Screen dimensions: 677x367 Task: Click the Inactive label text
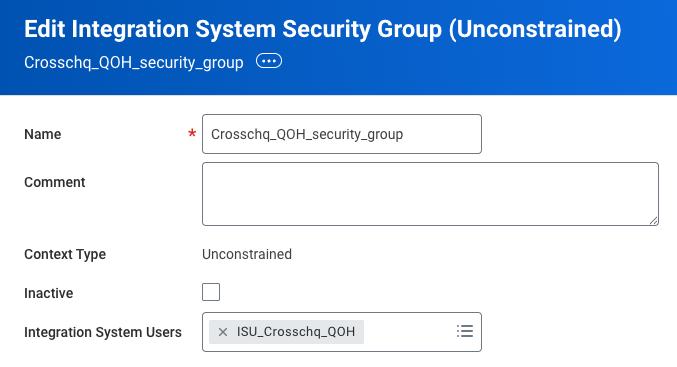click(x=48, y=293)
